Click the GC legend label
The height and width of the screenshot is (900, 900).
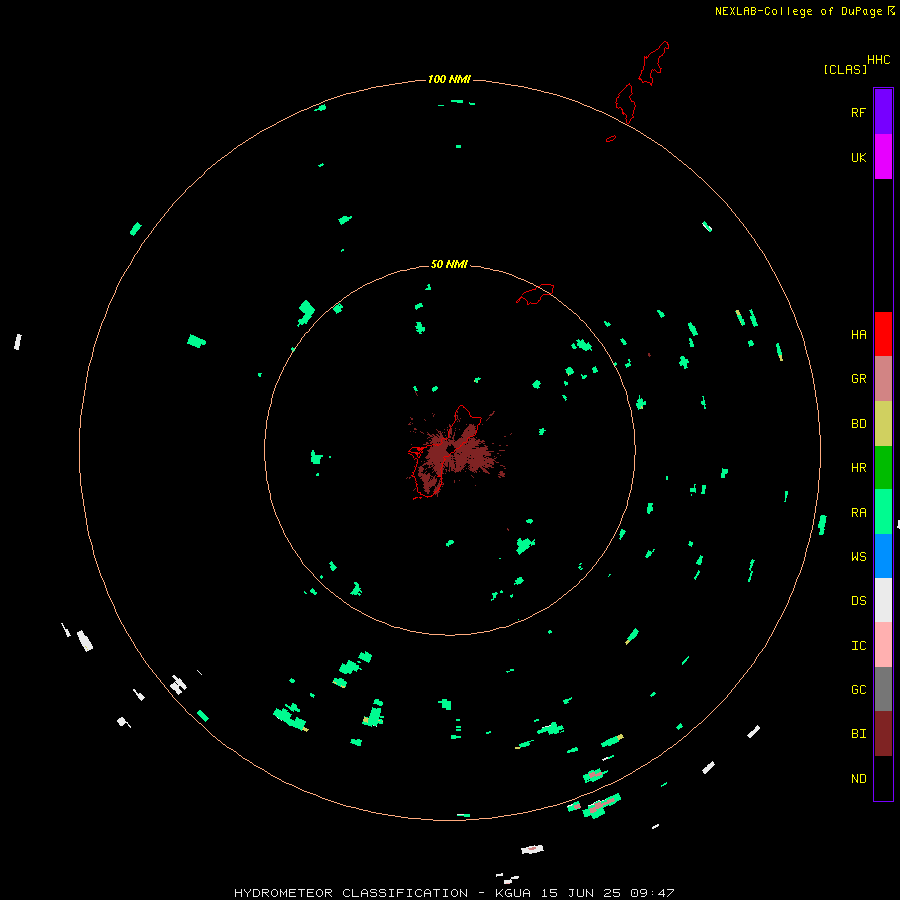click(858, 690)
